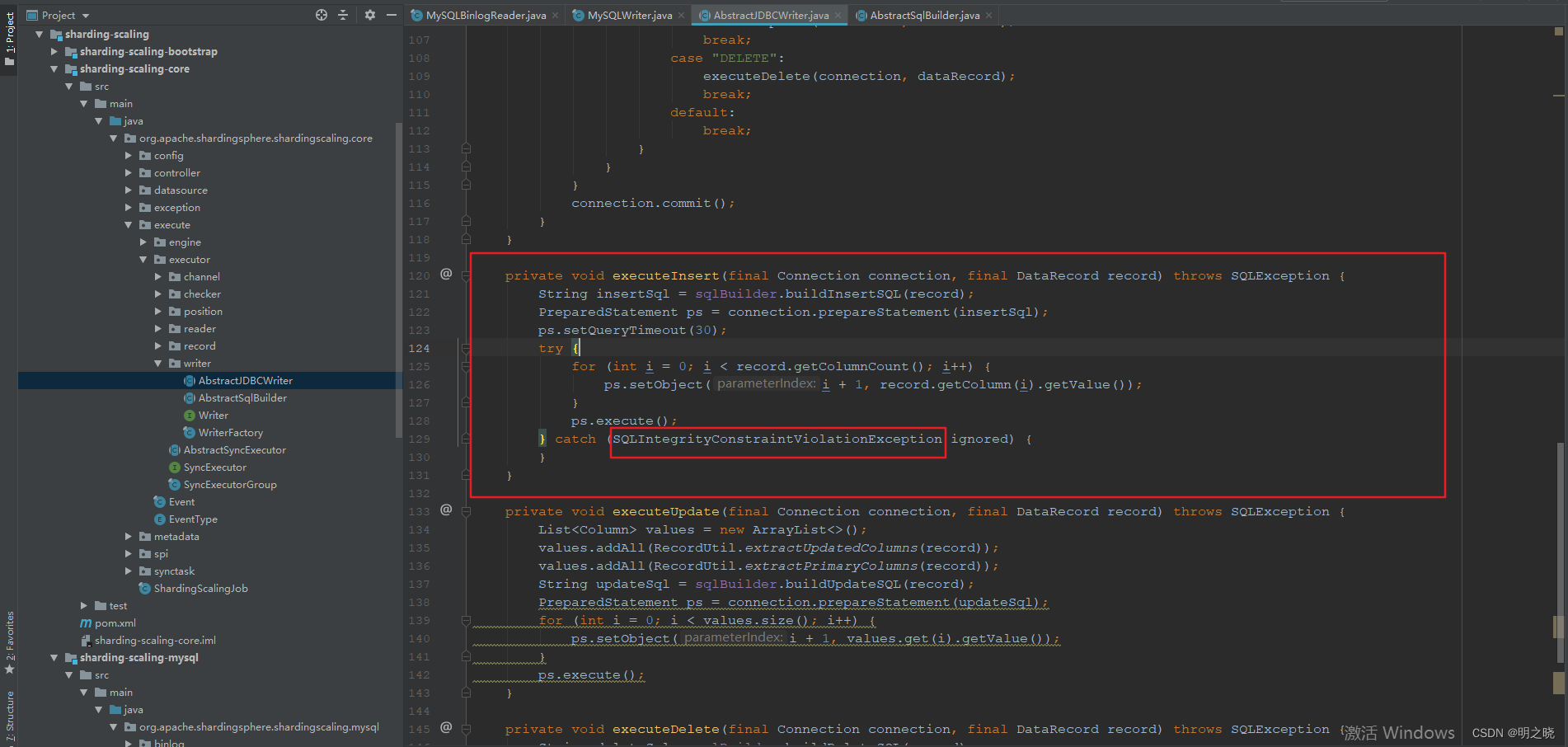The height and width of the screenshot is (747, 1568).
Task: Toggle the Structure tool window button
Action: (x=9, y=709)
